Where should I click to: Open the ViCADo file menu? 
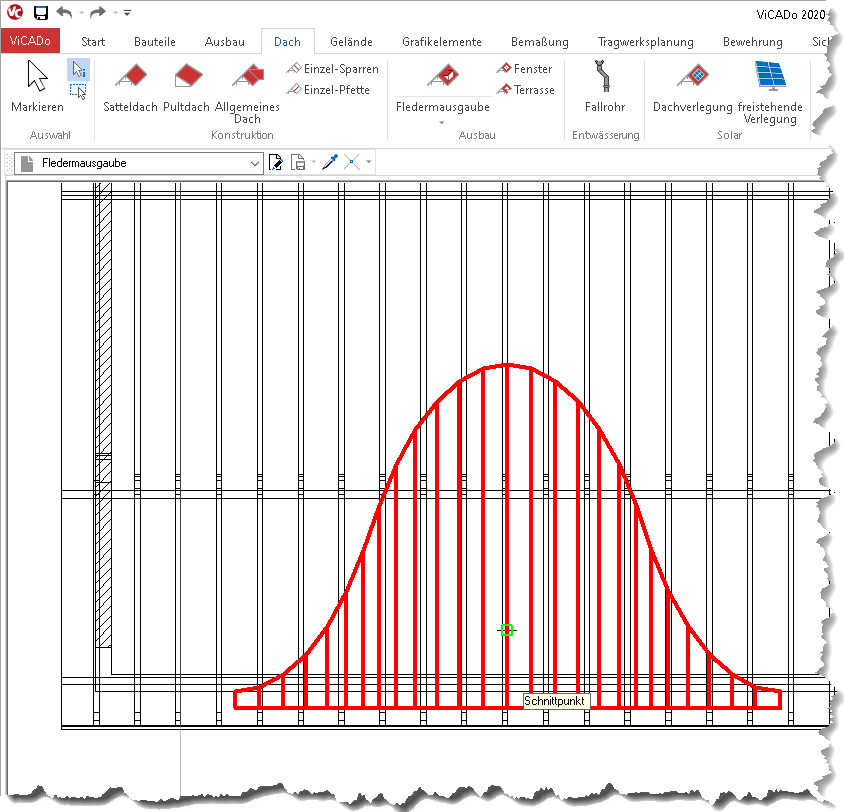[30, 41]
